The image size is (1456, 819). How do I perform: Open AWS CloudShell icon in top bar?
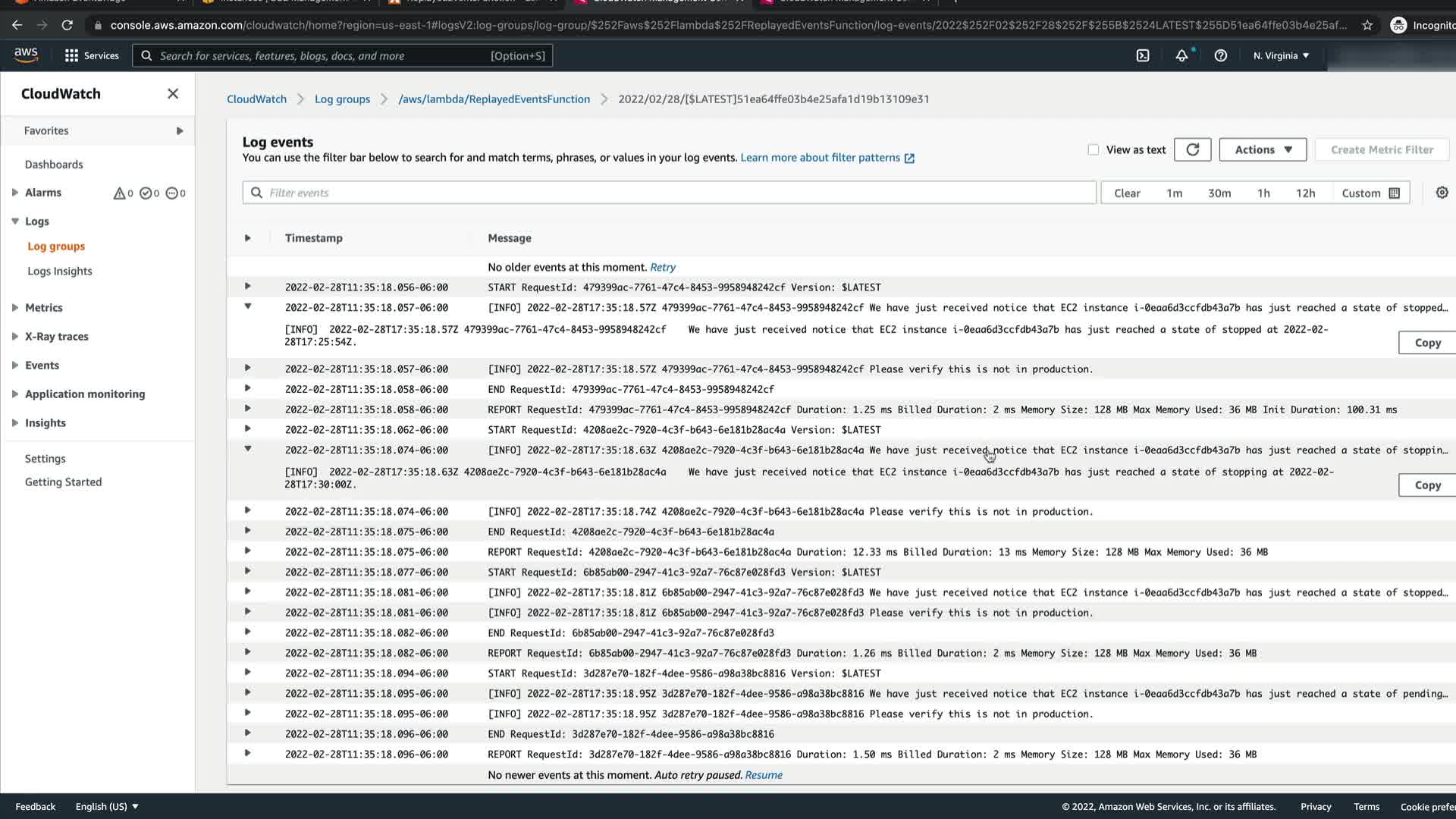tap(1143, 55)
